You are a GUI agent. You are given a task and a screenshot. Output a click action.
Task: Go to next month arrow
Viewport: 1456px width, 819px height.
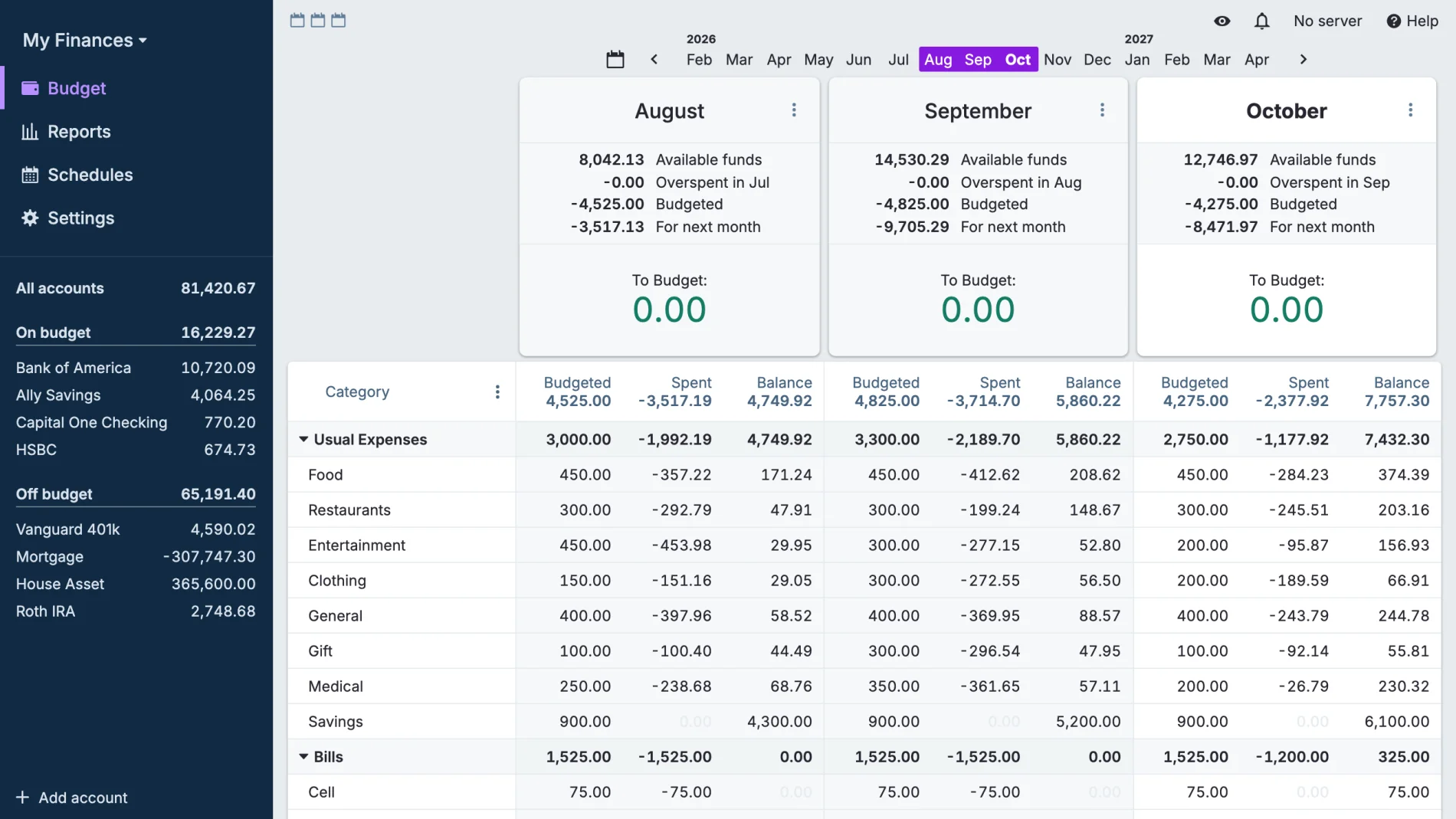1303,60
